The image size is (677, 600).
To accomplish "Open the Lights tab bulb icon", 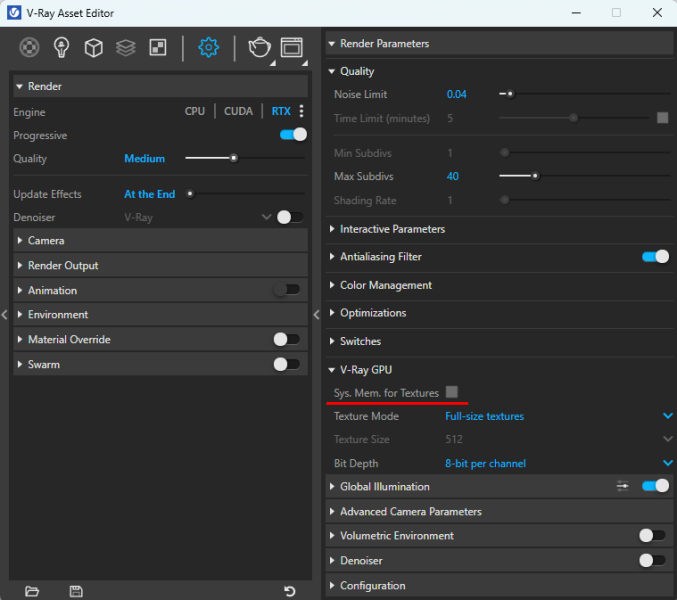I will pyautogui.click(x=61, y=47).
